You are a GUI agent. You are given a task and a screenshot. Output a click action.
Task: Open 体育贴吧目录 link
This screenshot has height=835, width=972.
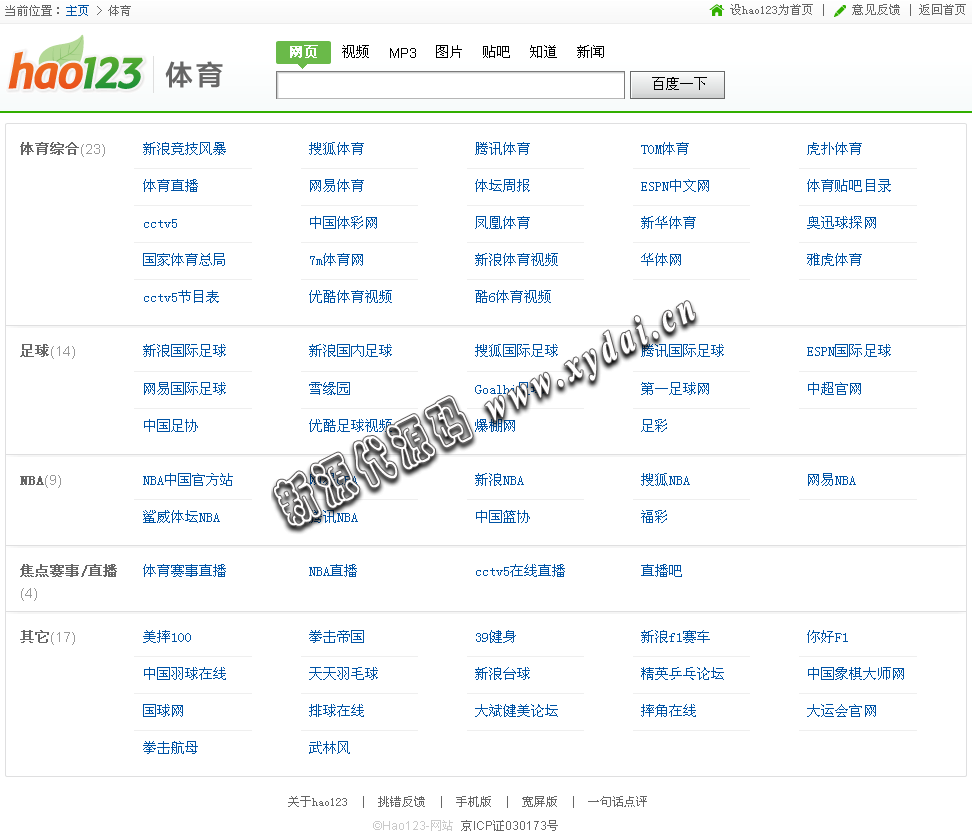(x=849, y=186)
